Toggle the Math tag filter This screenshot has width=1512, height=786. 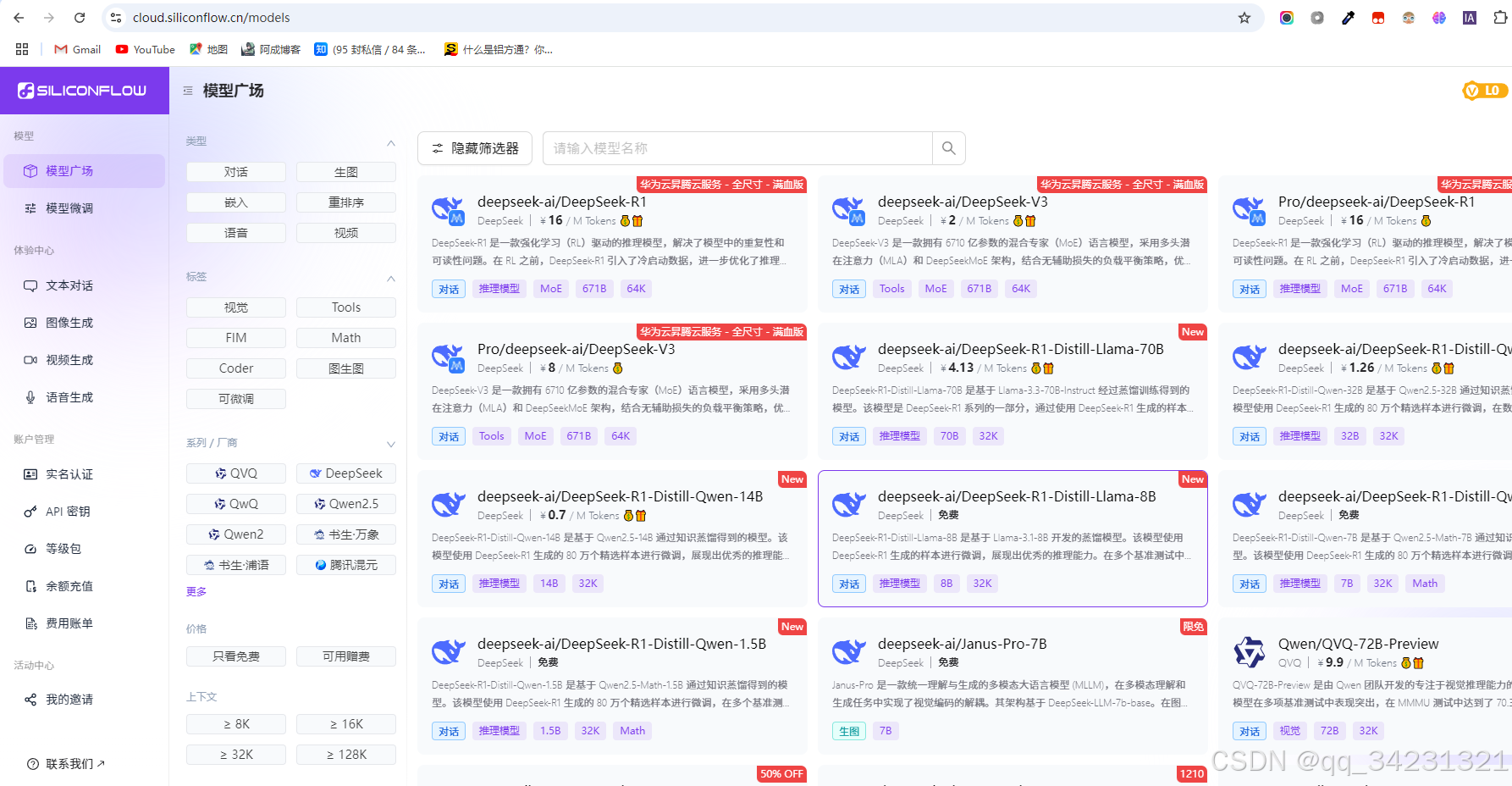pos(346,338)
